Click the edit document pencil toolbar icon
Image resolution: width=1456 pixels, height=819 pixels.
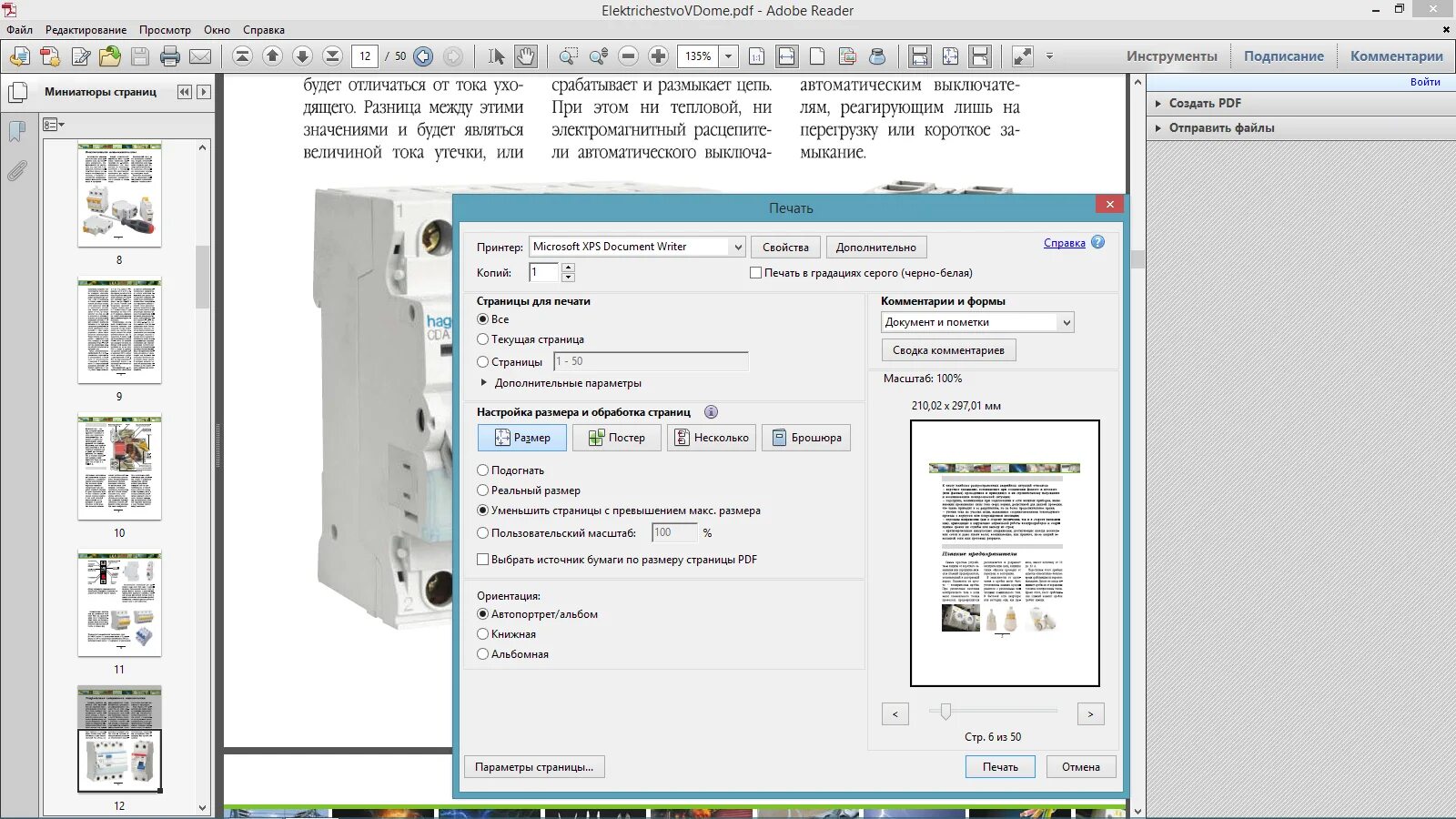tap(80, 56)
